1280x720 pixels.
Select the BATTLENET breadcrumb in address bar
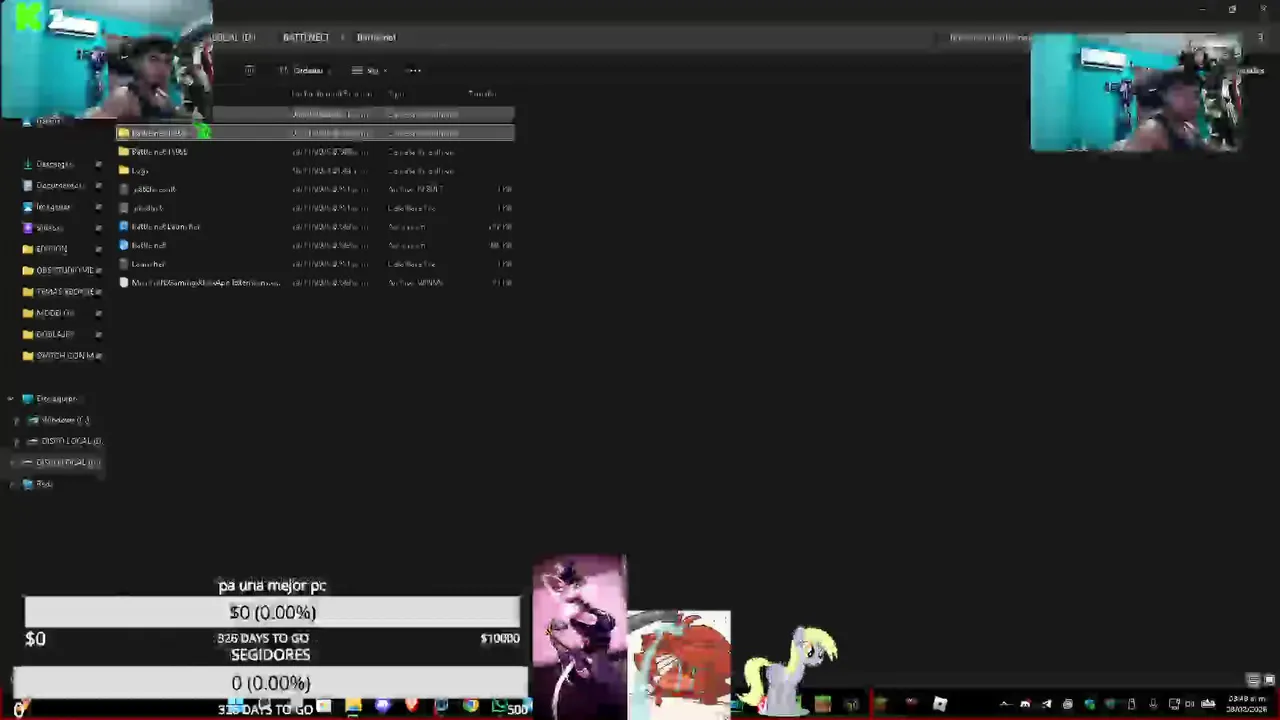pyautogui.click(x=305, y=37)
